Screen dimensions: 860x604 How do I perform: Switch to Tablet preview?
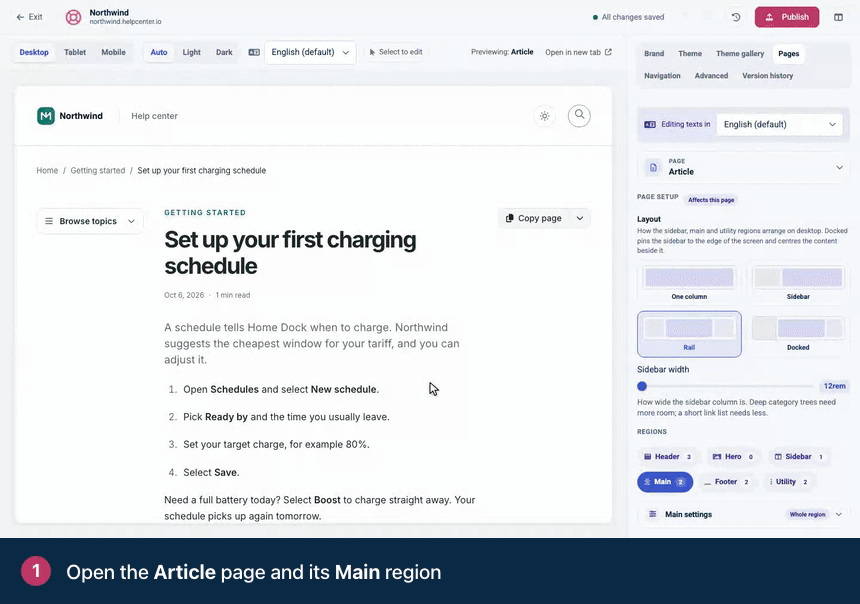pos(75,52)
